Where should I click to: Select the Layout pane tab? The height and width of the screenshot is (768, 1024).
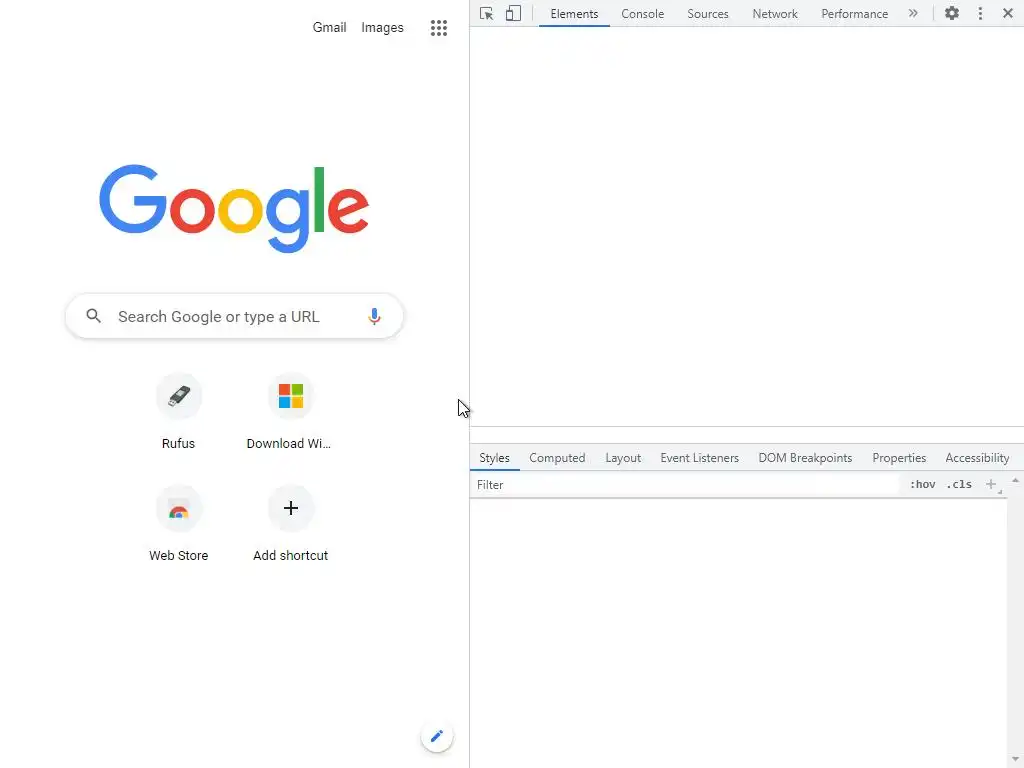pyautogui.click(x=623, y=458)
